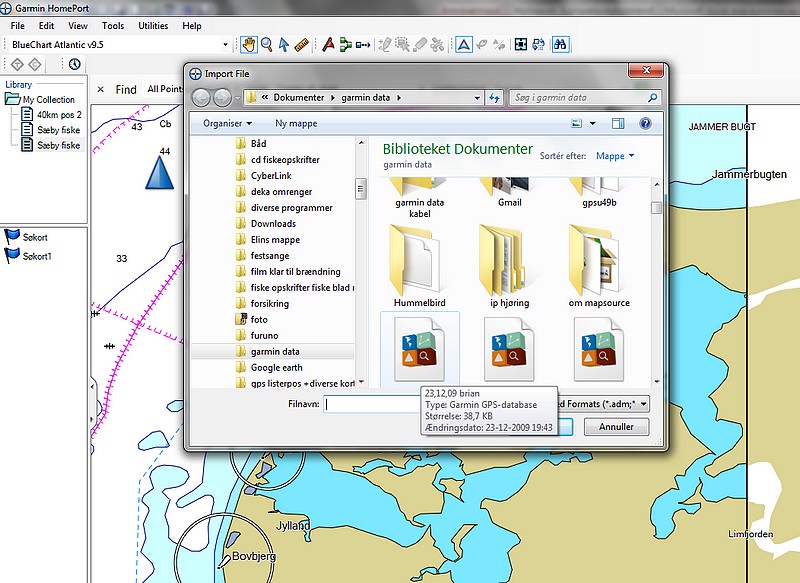Click the file list scroll down arrow

tap(657, 382)
